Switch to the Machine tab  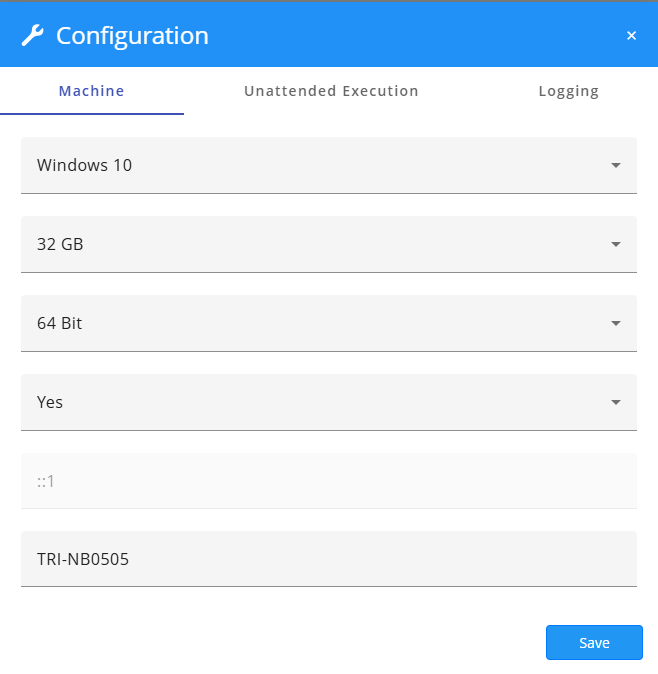[x=92, y=91]
